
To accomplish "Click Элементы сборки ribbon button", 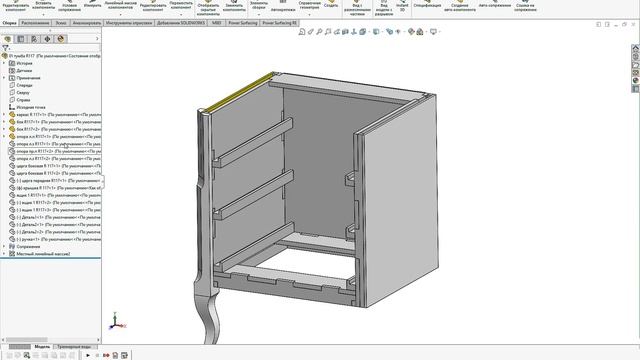I will [259, 5].
